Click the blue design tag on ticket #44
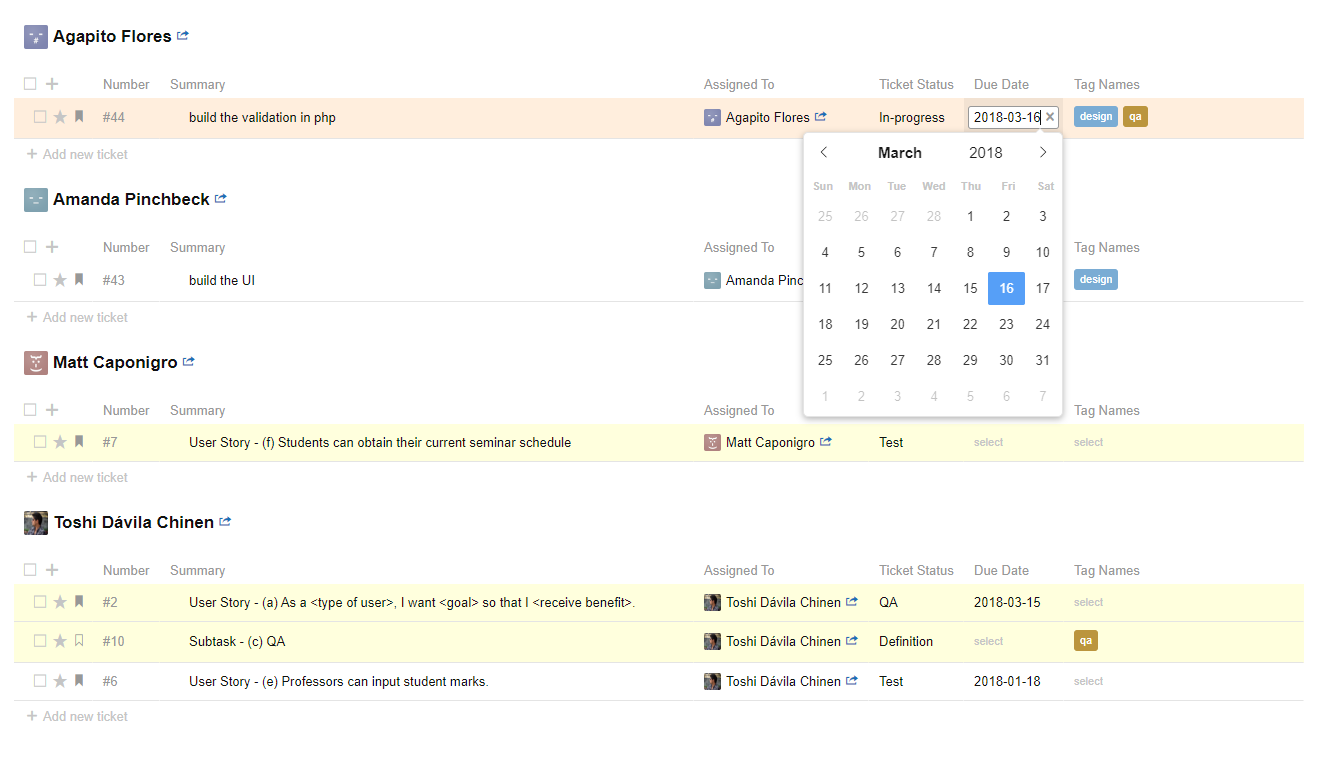The image size is (1320, 780). pyautogui.click(x=1096, y=117)
